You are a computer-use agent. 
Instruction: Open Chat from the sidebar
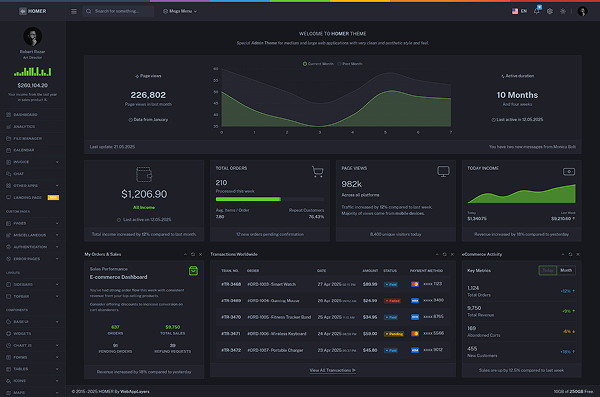coord(33,174)
